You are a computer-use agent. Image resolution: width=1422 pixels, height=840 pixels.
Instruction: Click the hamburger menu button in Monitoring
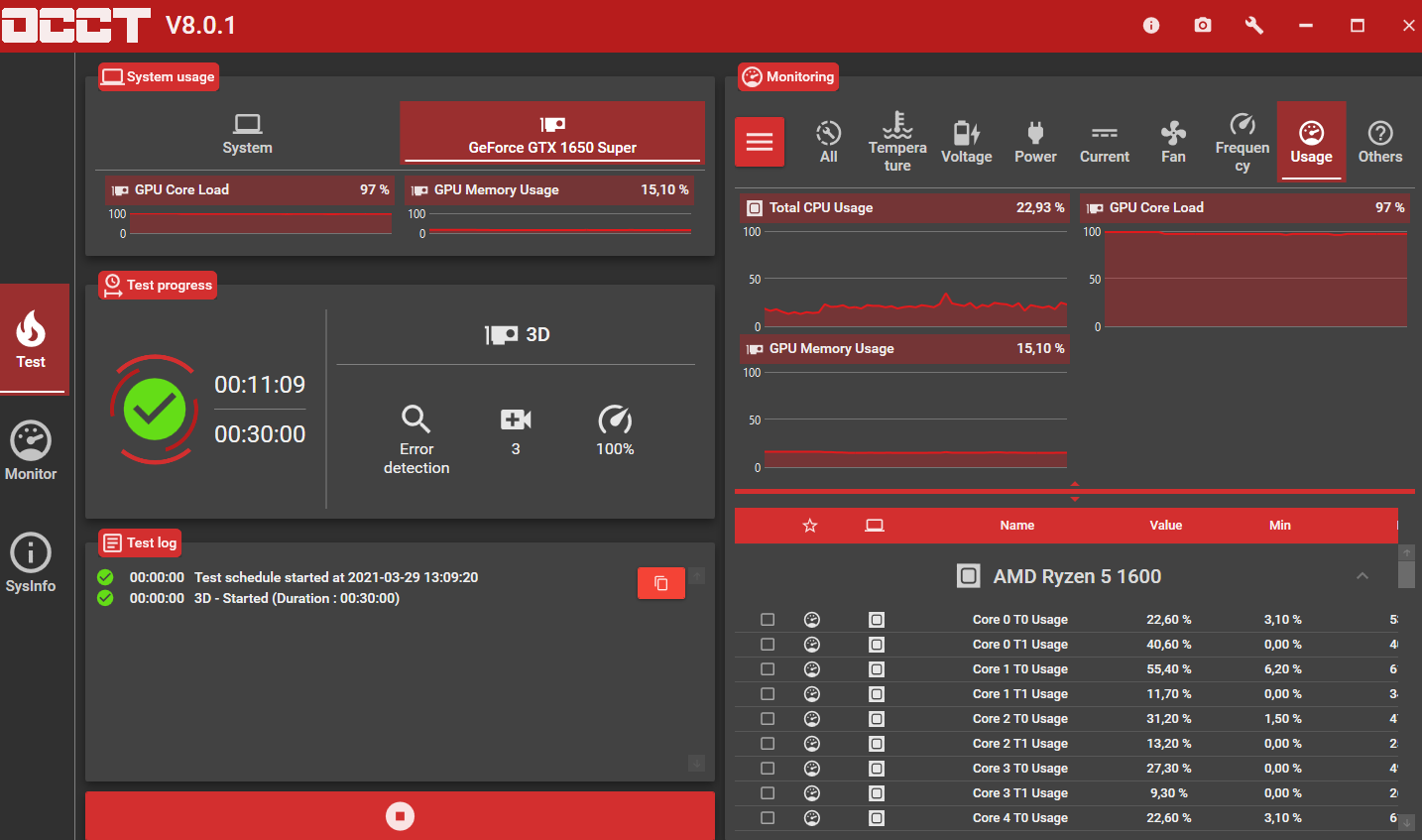[760, 142]
